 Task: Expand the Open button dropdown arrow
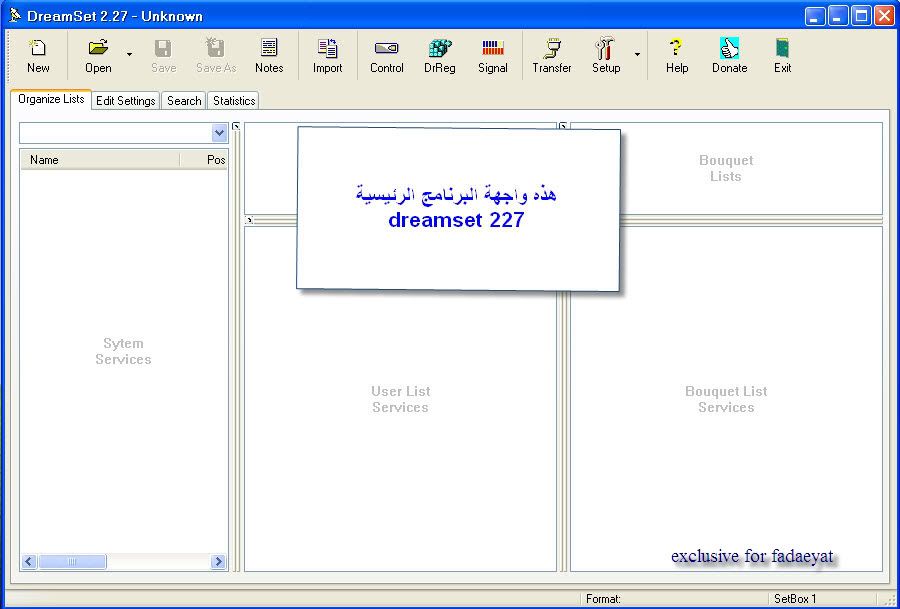click(129, 55)
